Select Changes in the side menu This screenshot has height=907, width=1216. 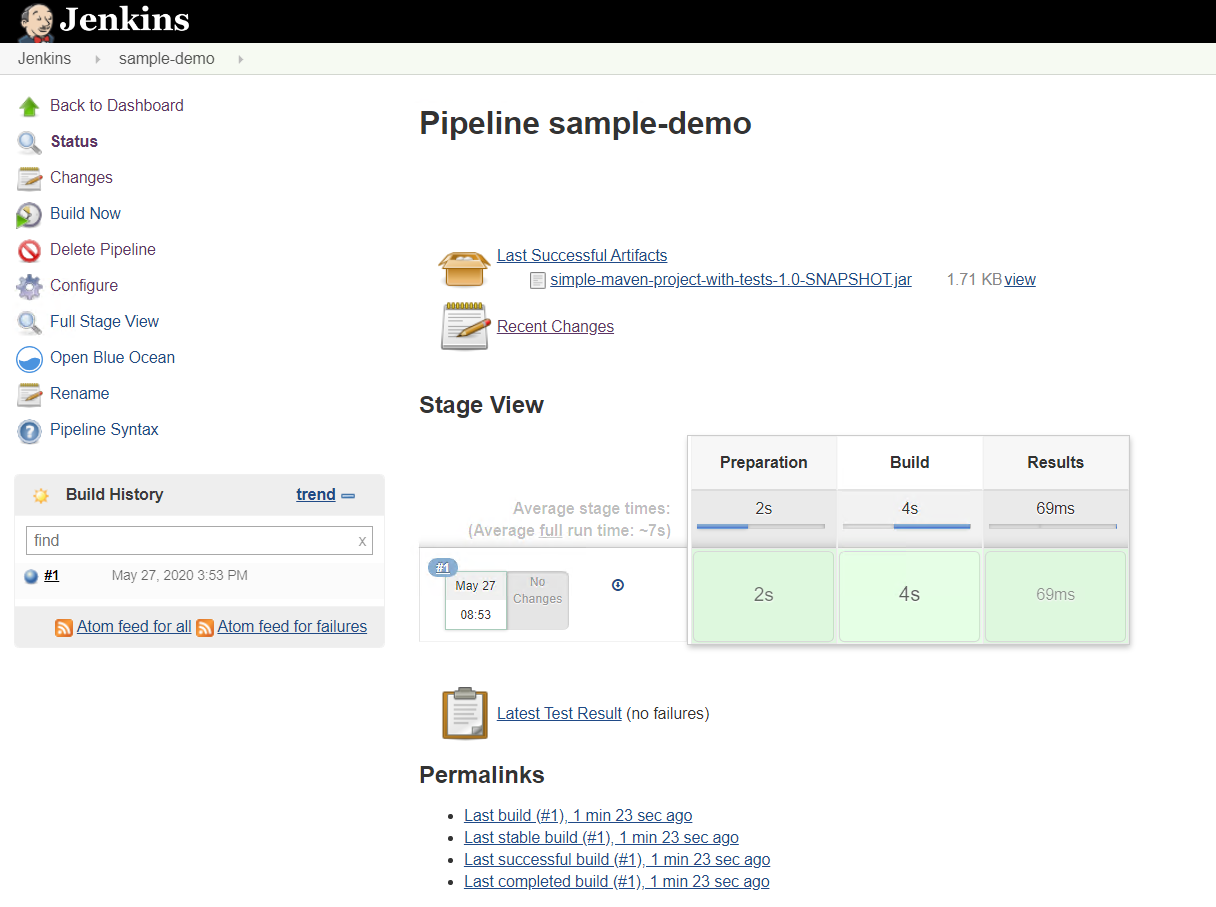(81, 178)
